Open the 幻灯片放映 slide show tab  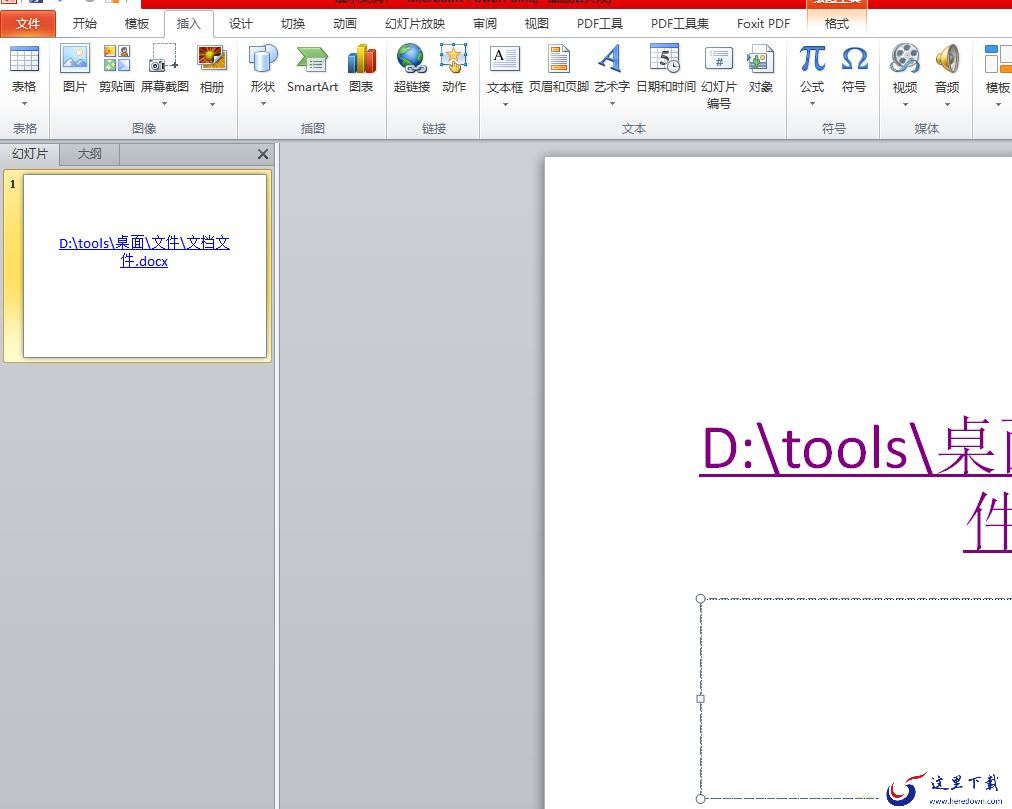pos(415,24)
